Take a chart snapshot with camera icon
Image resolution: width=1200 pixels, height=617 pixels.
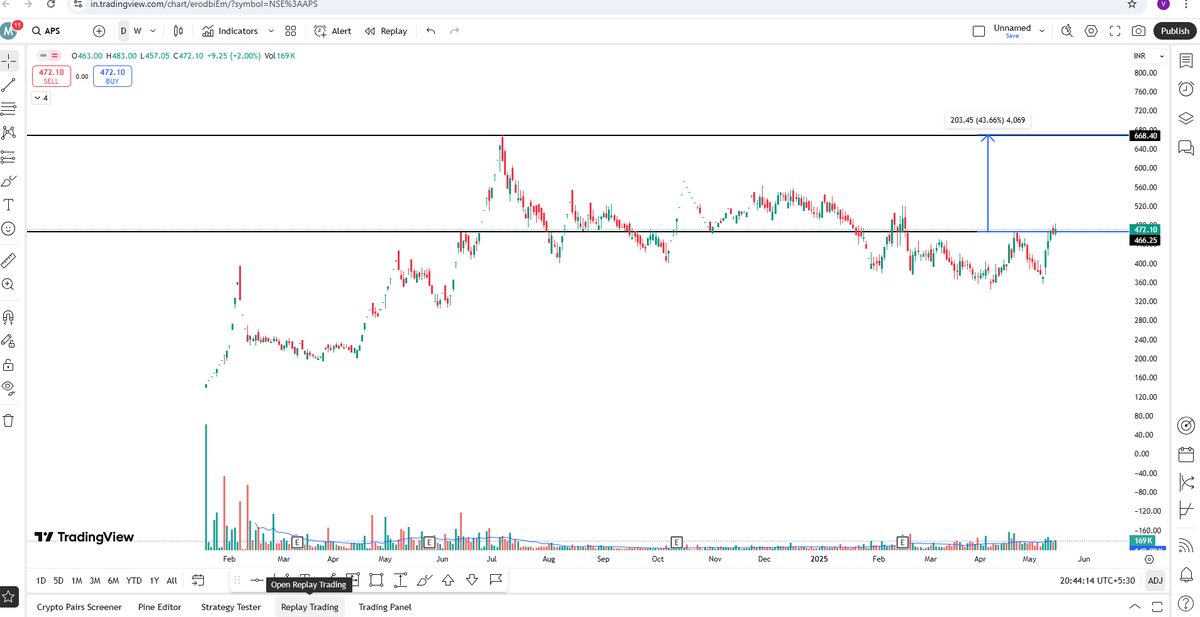click(x=1139, y=31)
